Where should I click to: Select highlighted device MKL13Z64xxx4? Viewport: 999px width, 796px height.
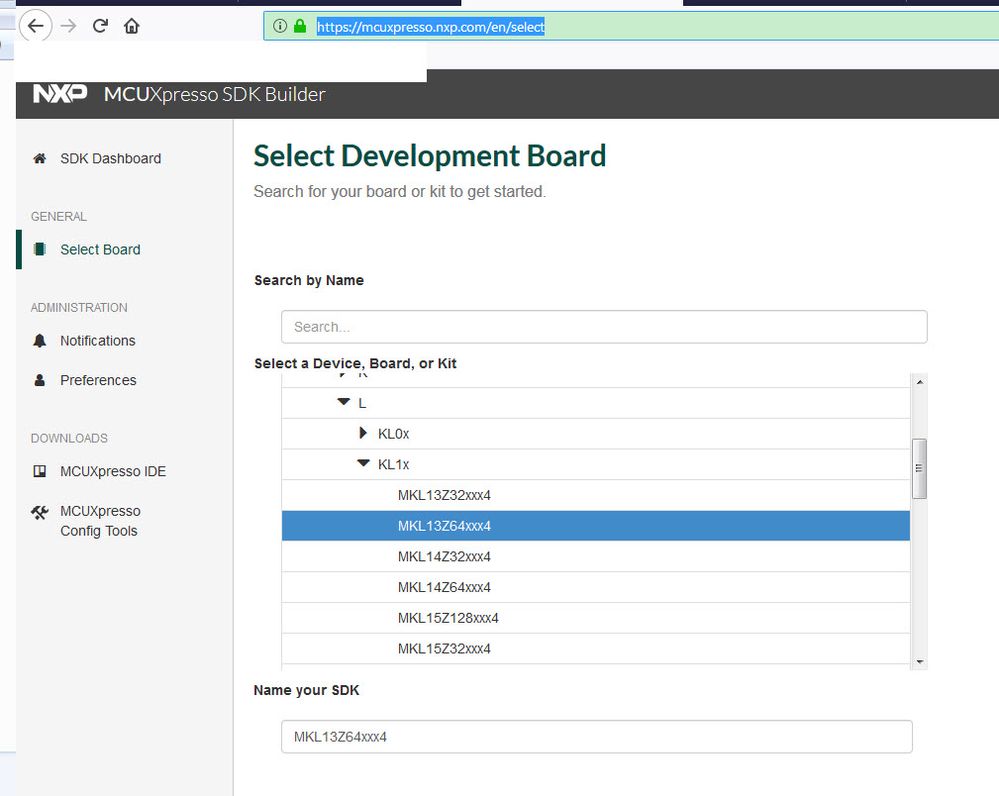(x=596, y=526)
